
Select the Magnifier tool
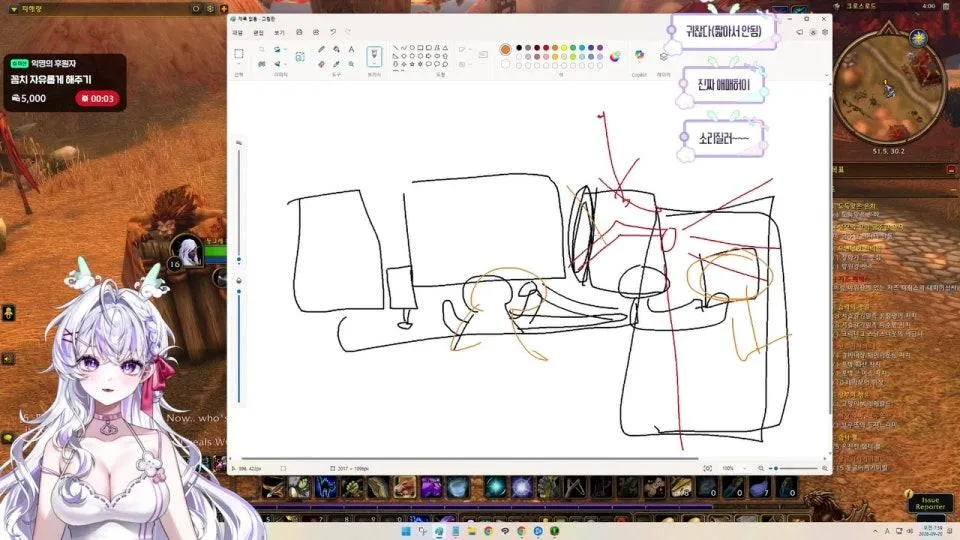351,64
